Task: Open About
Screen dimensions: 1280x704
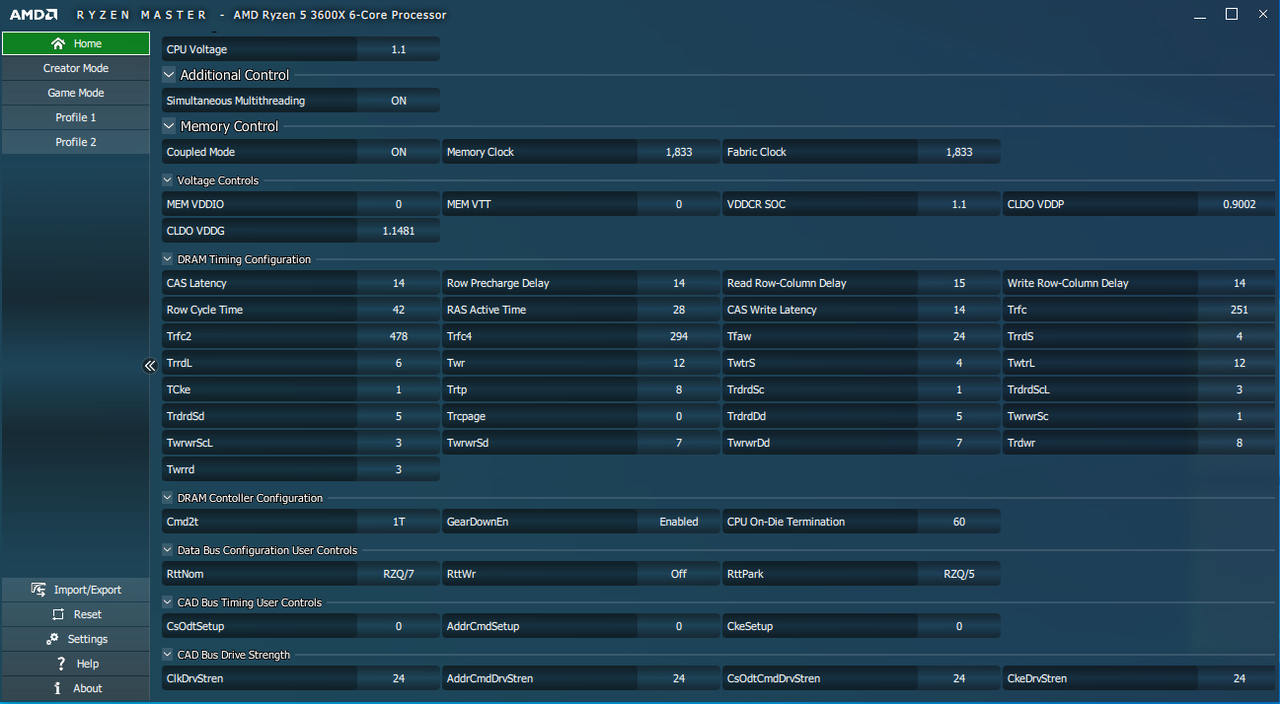Action: click(x=75, y=688)
